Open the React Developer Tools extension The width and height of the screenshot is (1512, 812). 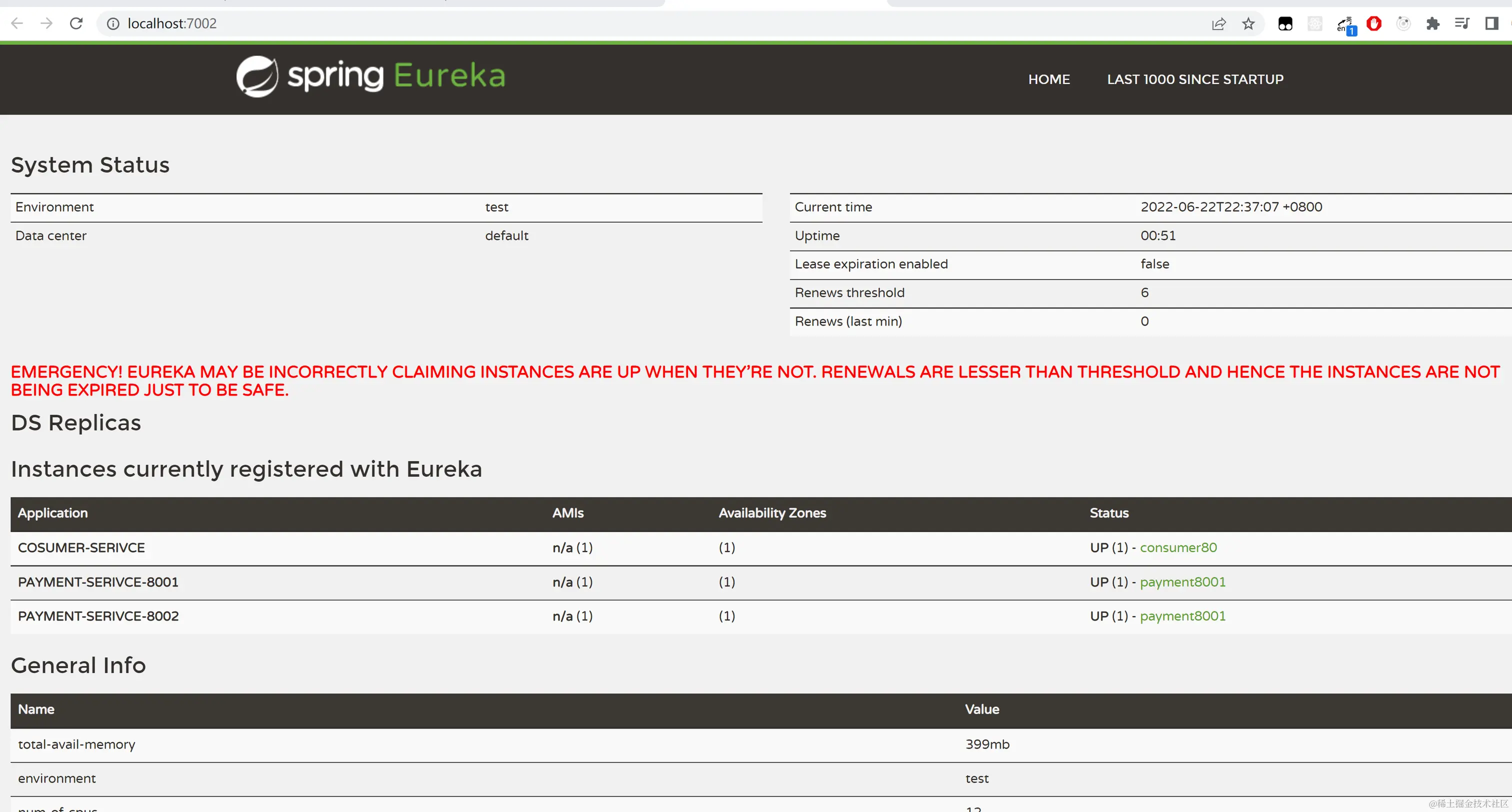pos(1315,23)
